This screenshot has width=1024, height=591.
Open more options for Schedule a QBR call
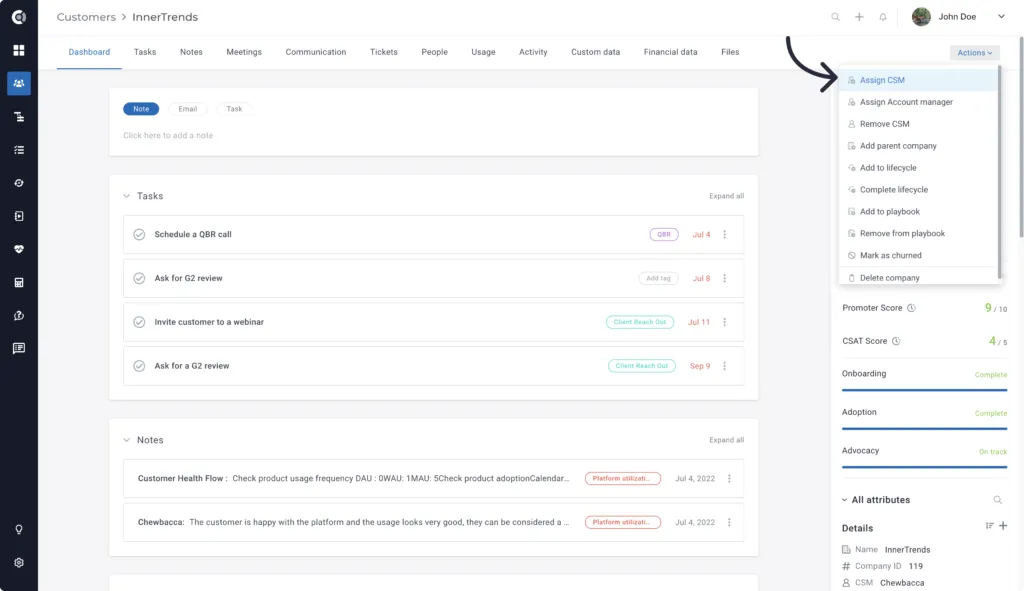(x=724, y=234)
